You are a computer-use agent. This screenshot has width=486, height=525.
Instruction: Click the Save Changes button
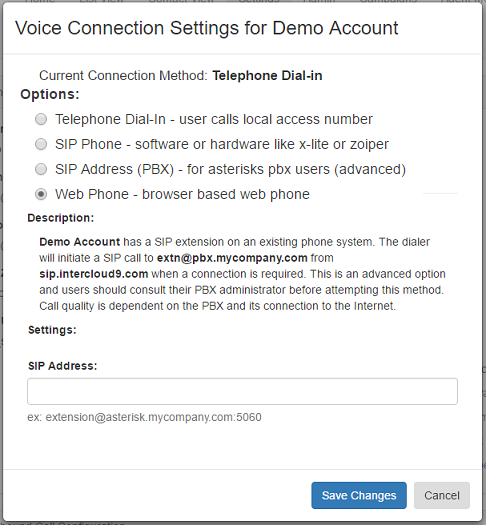click(359, 496)
